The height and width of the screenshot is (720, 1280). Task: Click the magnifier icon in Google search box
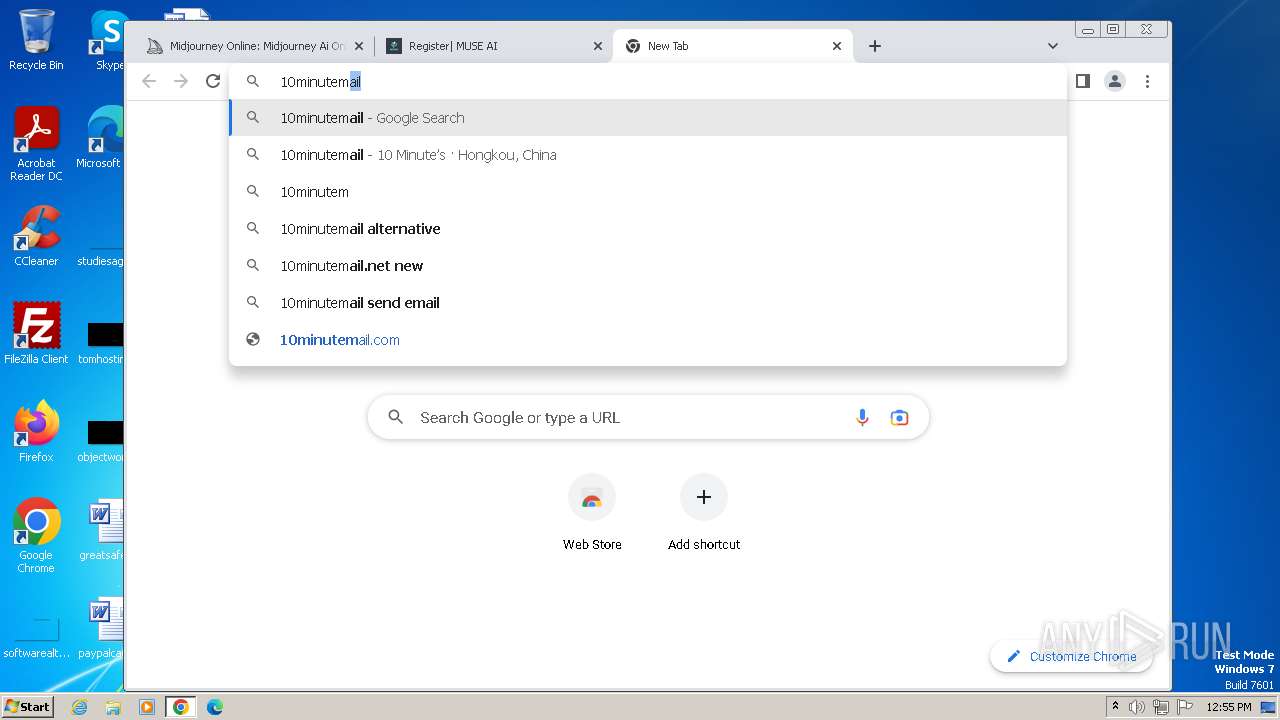click(x=396, y=418)
